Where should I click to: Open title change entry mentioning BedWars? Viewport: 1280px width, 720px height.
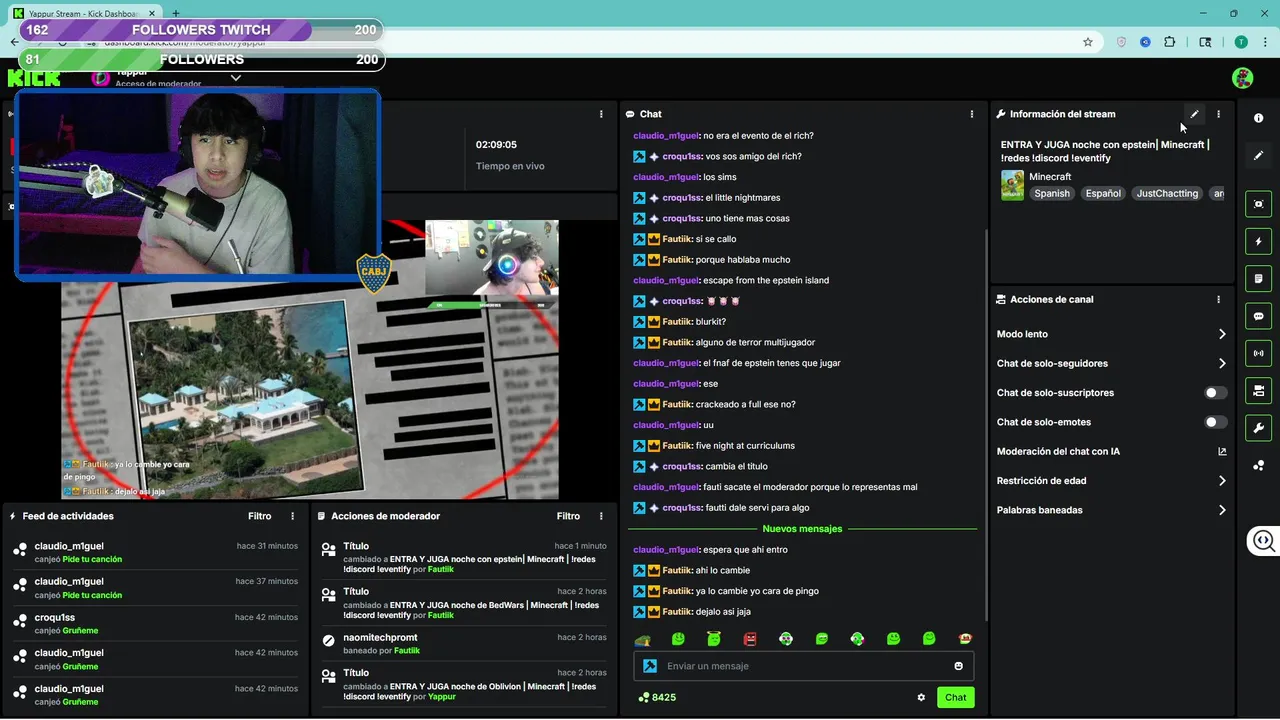pos(464,602)
